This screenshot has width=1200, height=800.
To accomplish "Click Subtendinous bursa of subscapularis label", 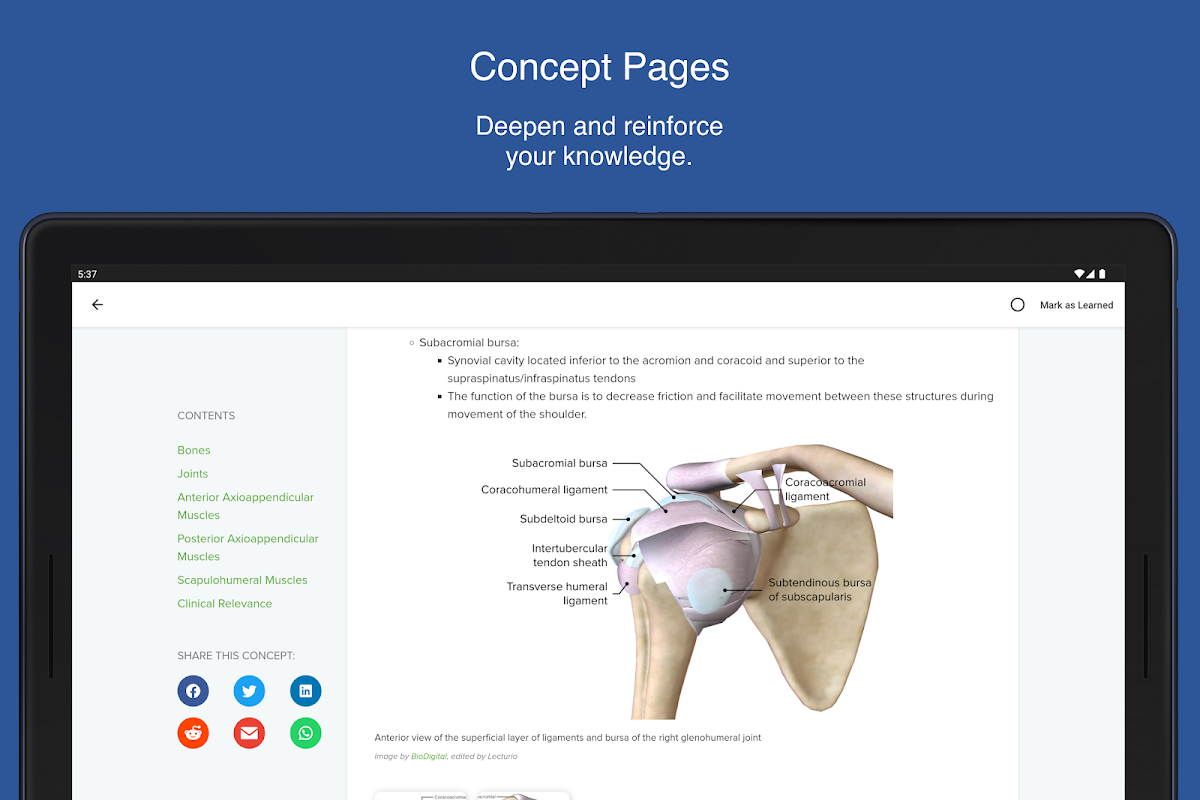I will click(820, 590).
